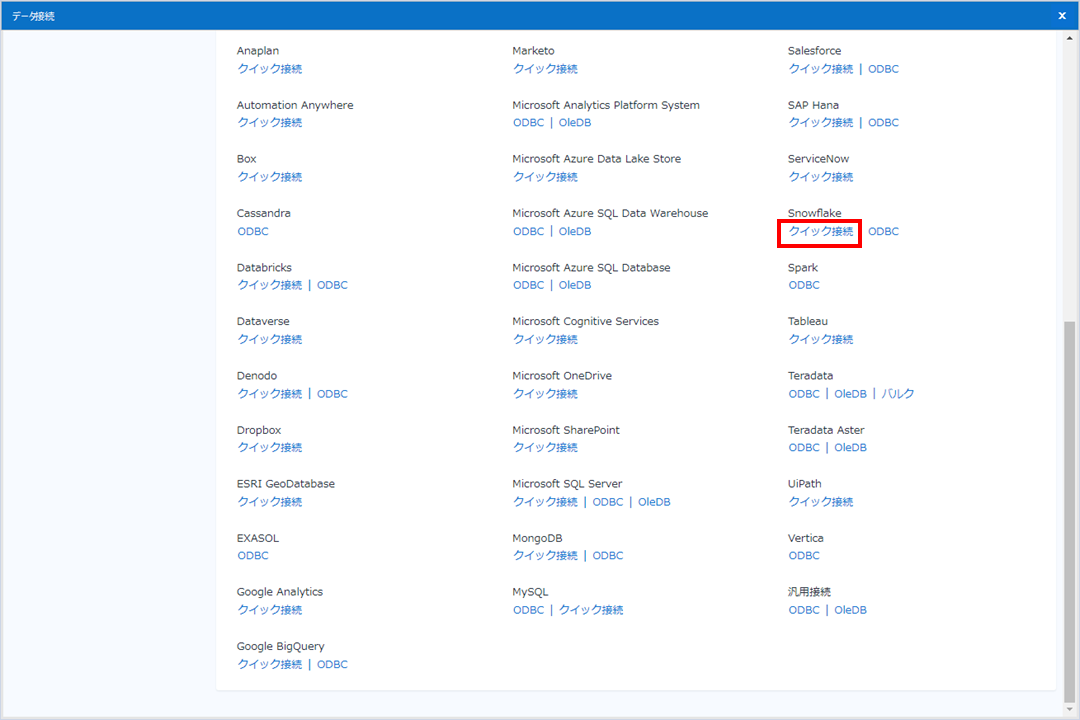The height and width of the screenshot is (720, 1080).
Task: Click Cassandra ODBC link
Action: point(253,232)
